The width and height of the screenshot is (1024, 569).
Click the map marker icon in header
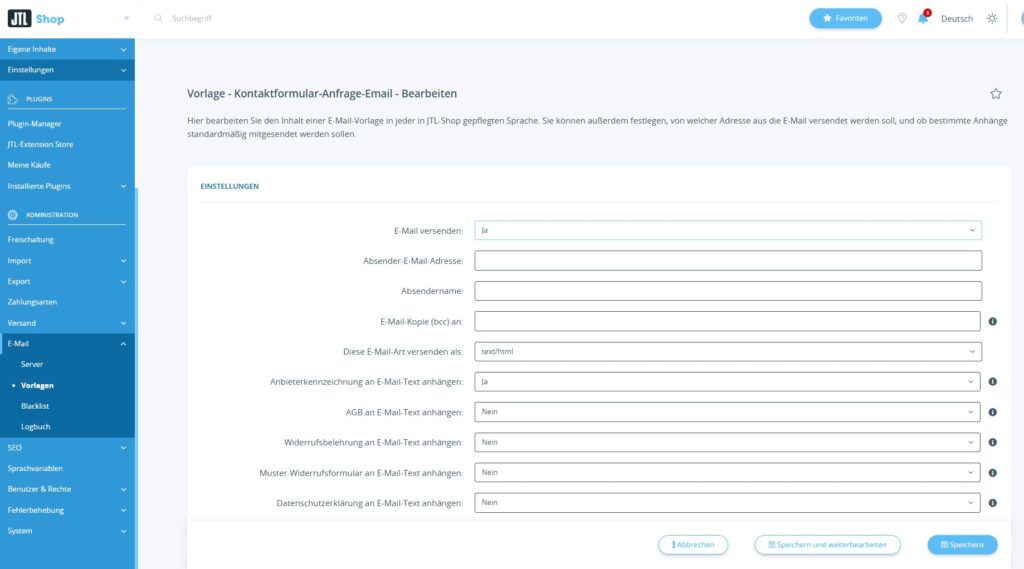(901, 19)
